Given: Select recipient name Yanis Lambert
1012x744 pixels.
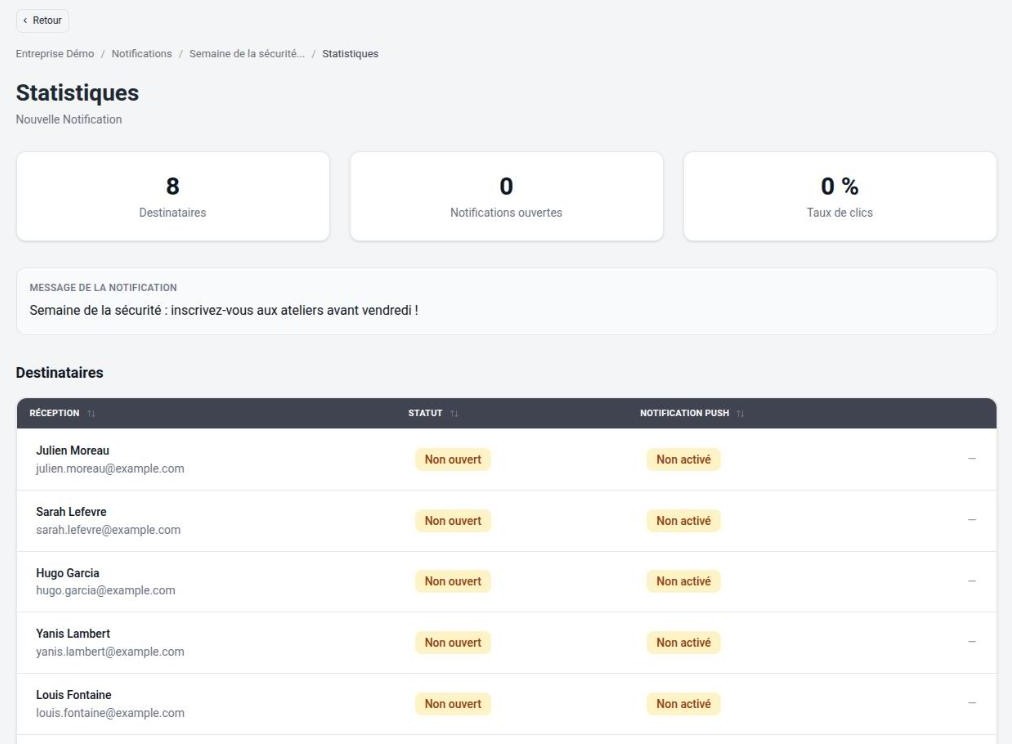Looking at the screenshot, I should [x=73, y=634].
